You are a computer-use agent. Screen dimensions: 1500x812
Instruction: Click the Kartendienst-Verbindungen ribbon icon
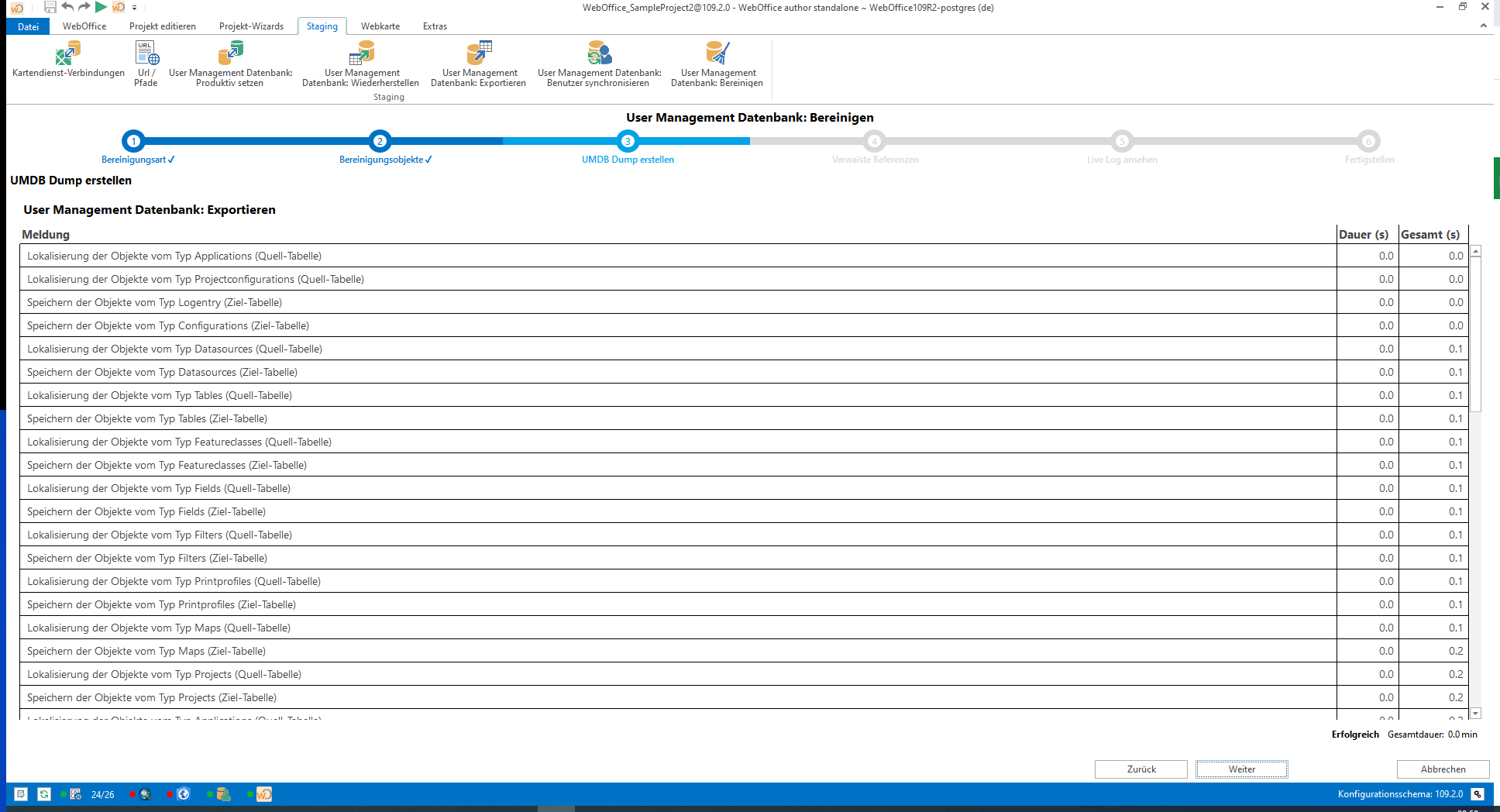pyautogui.click(x=68, y=54)
